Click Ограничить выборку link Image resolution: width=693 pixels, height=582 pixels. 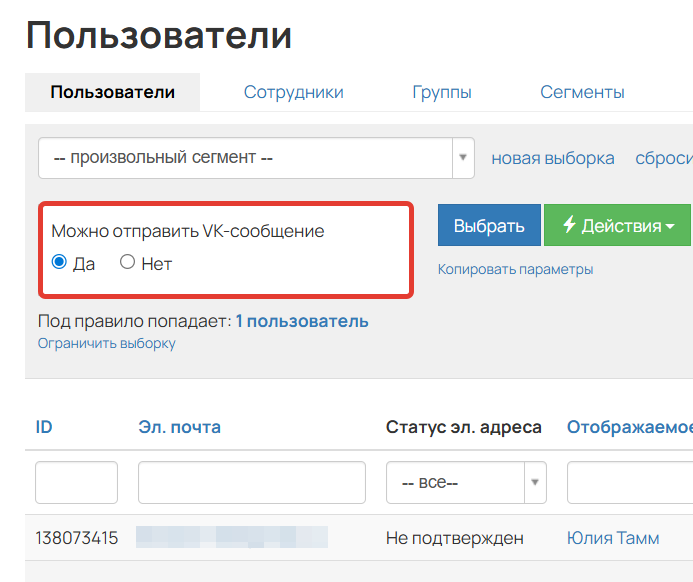point(107,343)
